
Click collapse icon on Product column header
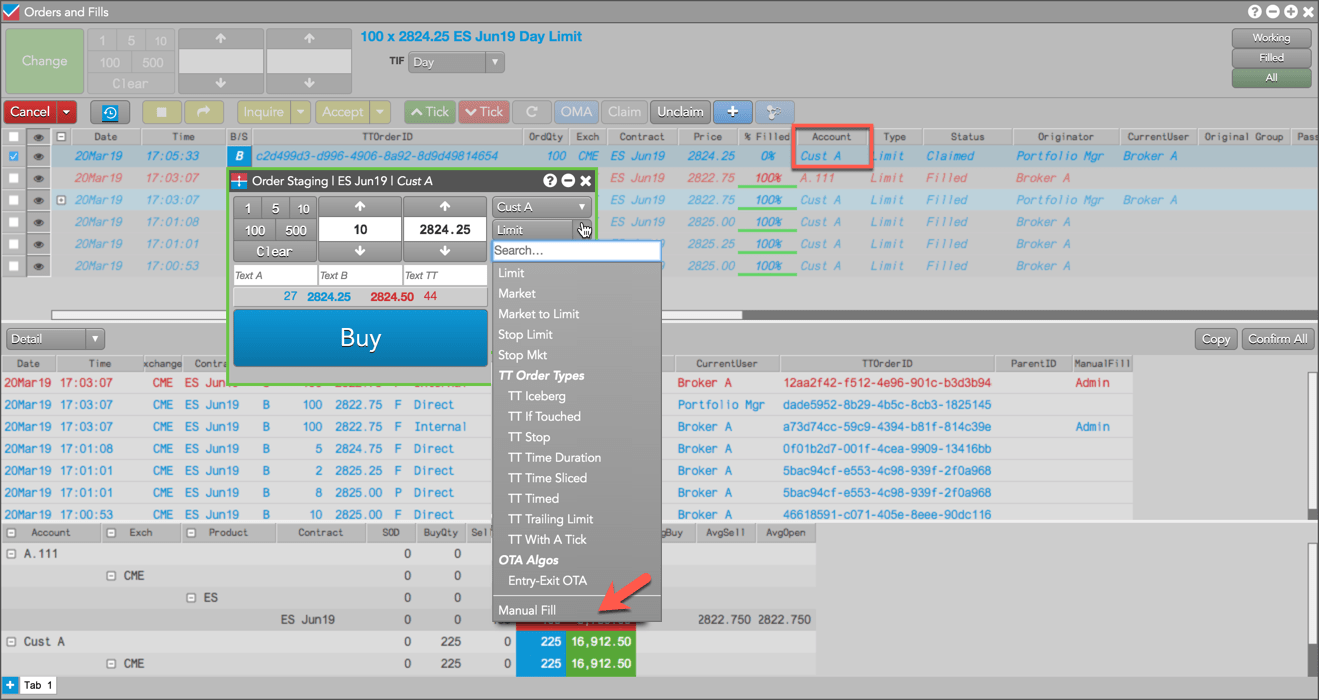point(190,533)
